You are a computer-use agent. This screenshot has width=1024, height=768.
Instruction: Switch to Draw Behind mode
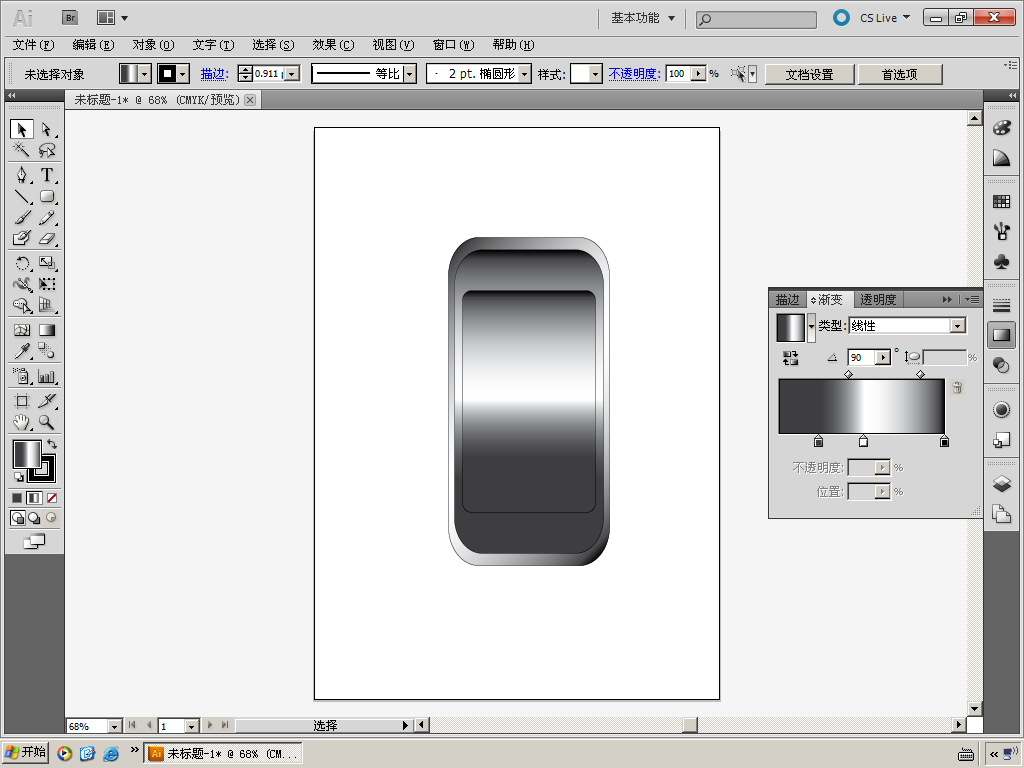point(34,518)
